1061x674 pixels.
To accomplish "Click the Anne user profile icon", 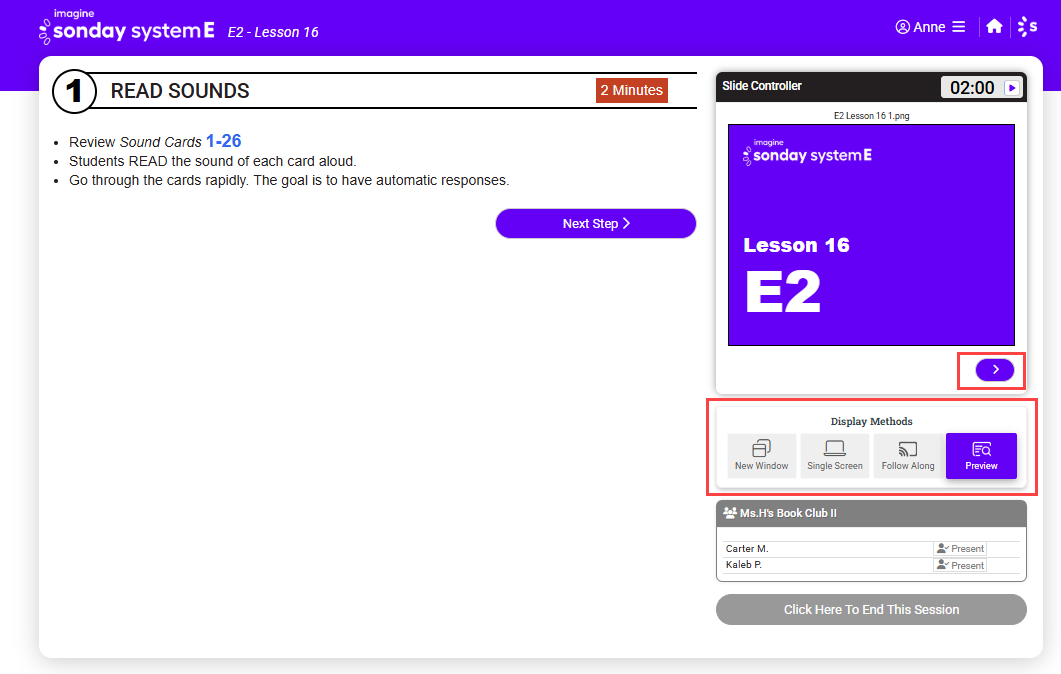I will click(902, 27).
